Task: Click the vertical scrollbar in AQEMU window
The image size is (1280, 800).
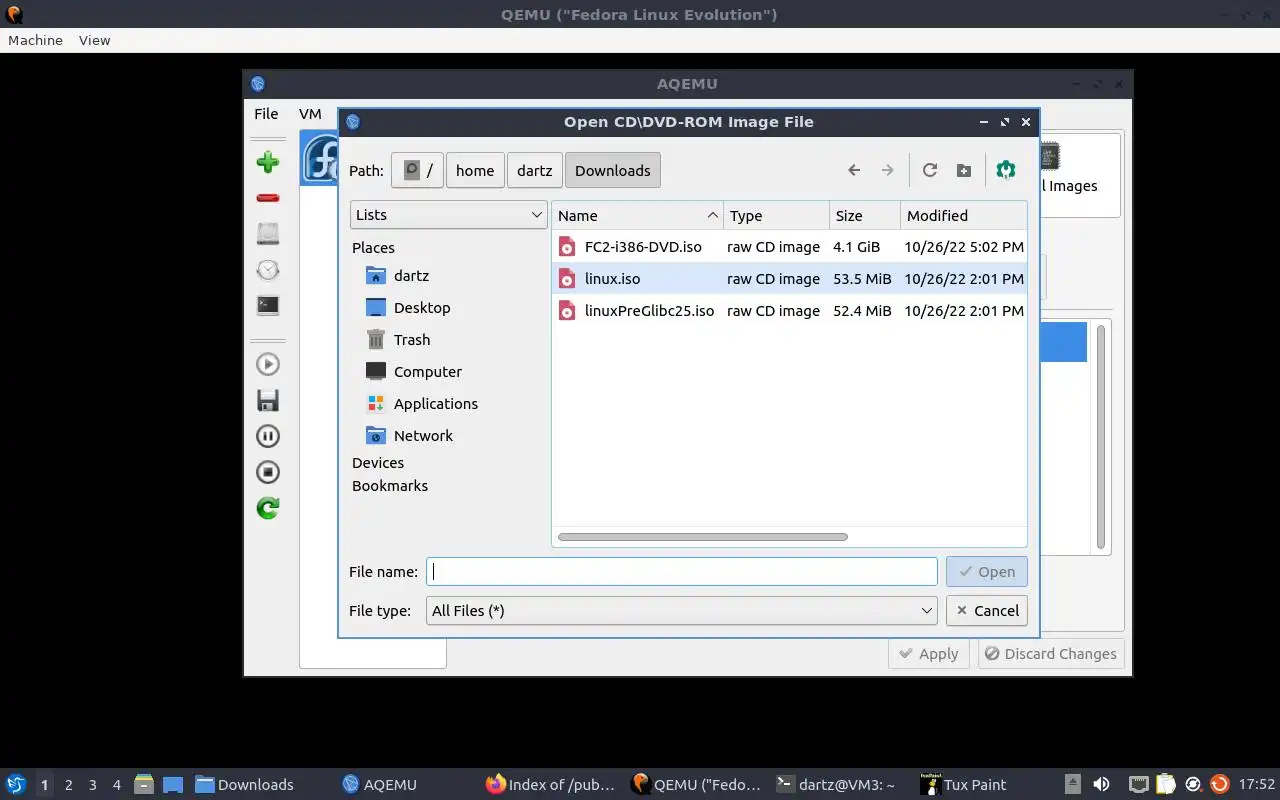Action: [1101, 437]
